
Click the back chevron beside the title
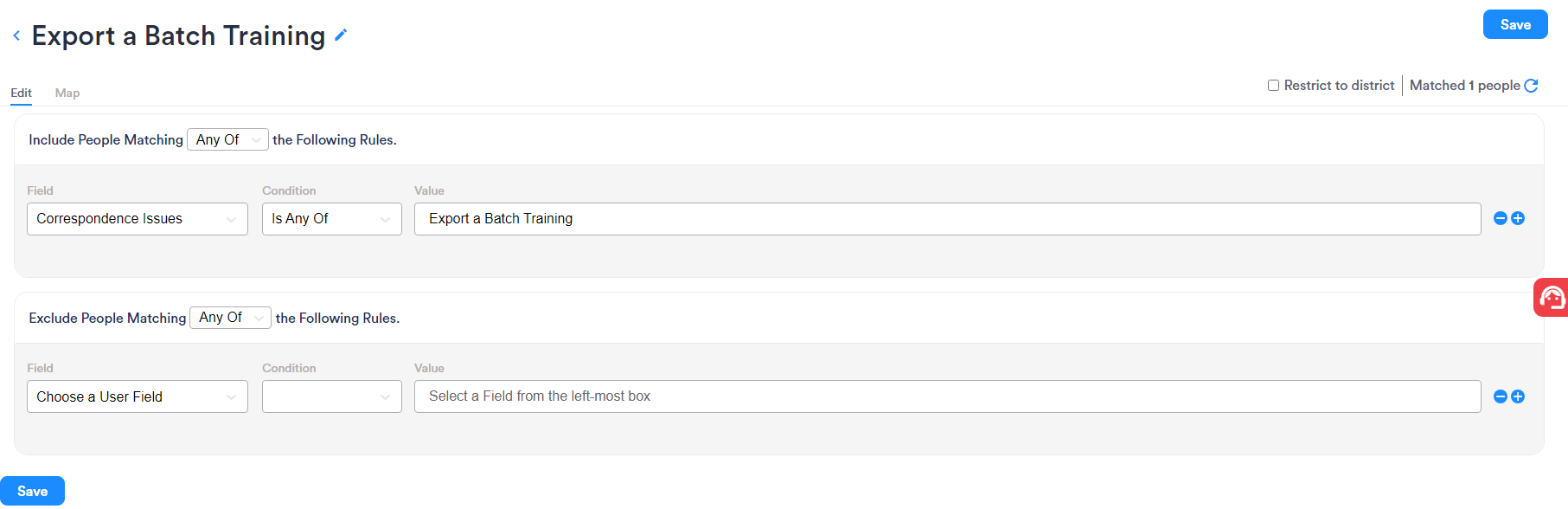coord(16,35)
